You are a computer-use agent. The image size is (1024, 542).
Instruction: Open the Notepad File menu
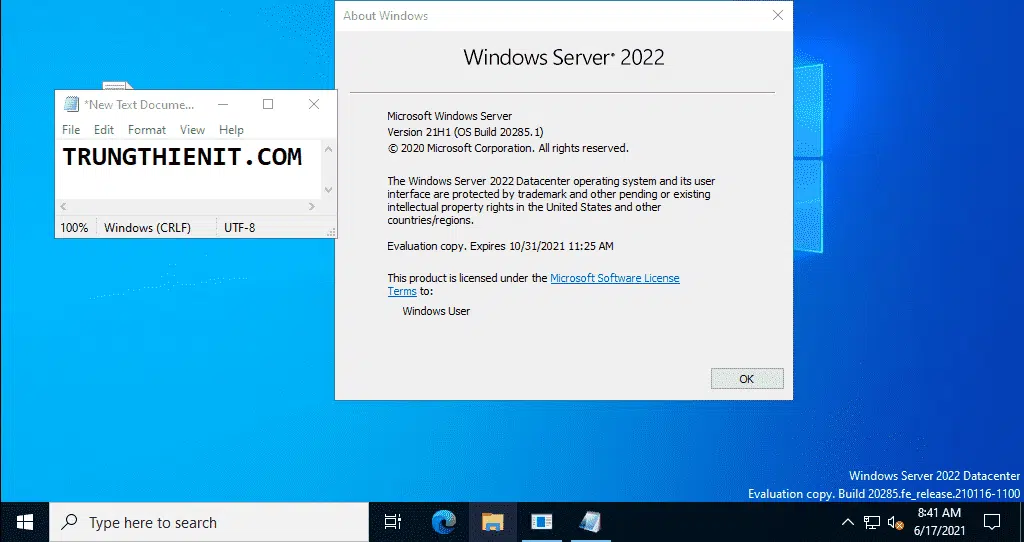pos(71,130)
